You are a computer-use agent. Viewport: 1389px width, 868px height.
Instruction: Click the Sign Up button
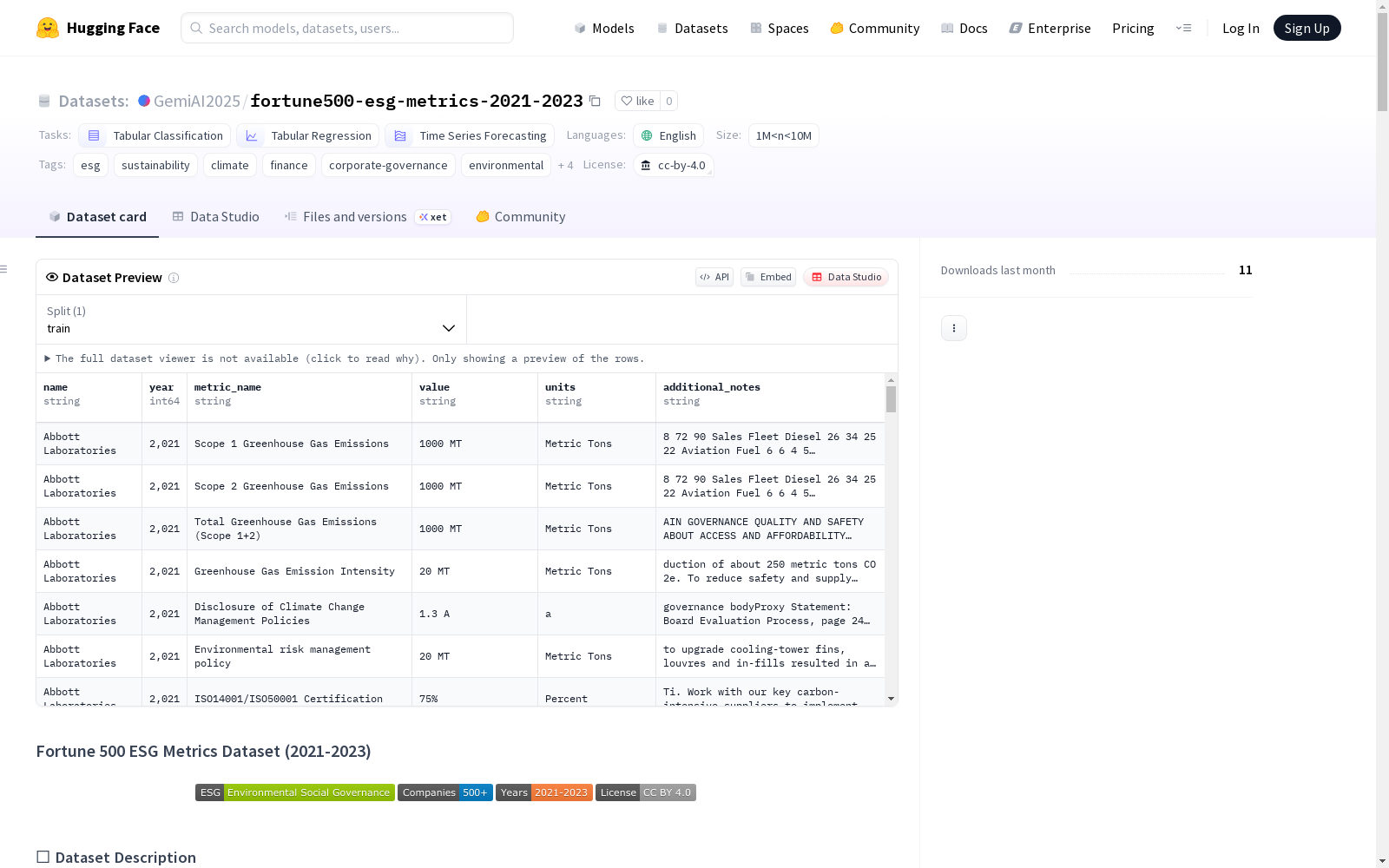point(1307,28)
